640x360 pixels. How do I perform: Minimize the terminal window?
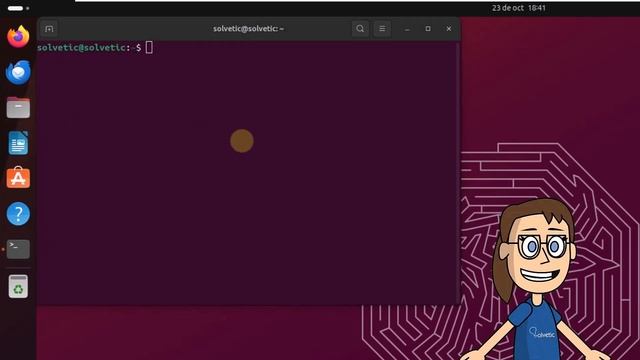coord(407,29)
